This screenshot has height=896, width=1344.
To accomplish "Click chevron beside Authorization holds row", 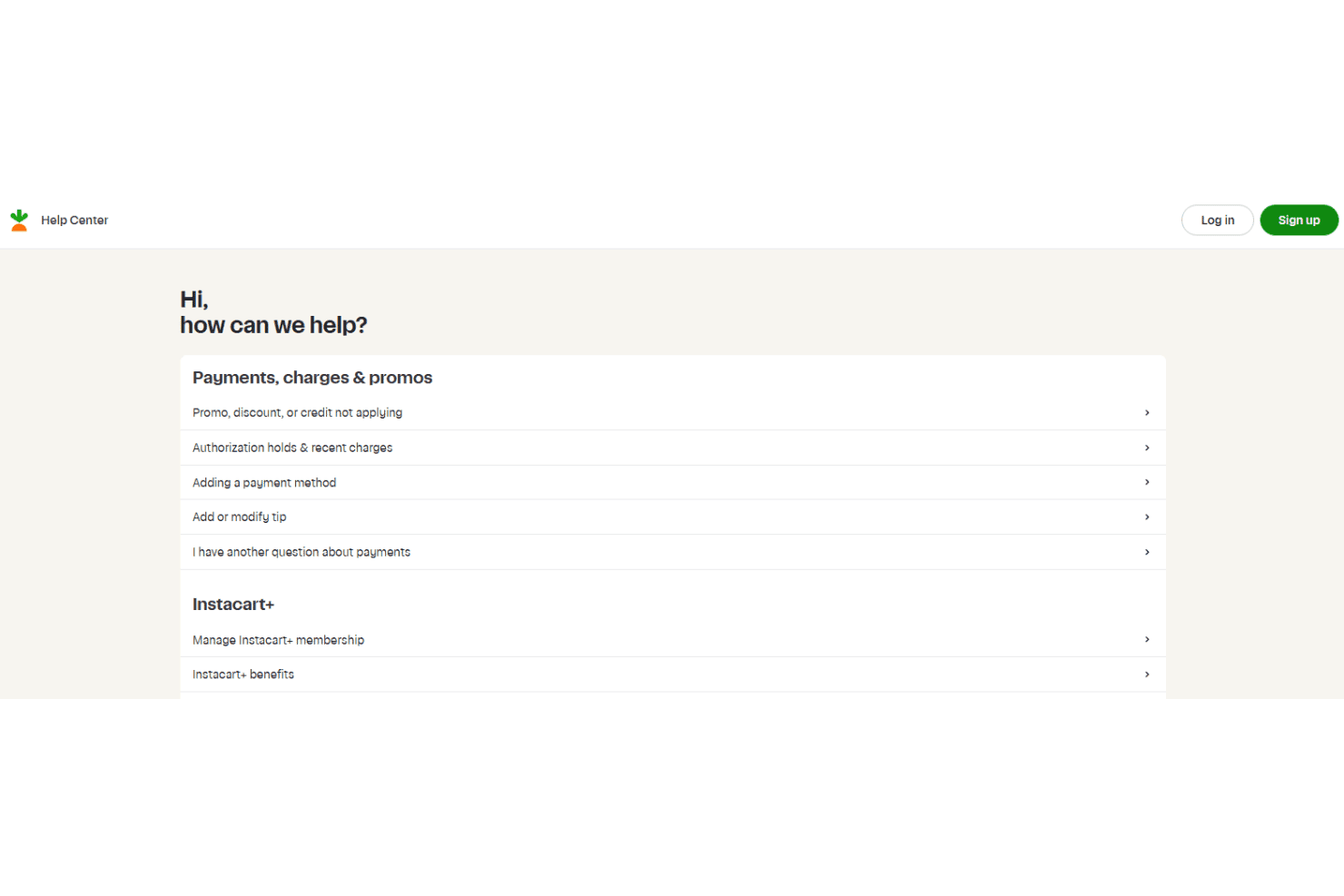I will [x=1147, y=448].
